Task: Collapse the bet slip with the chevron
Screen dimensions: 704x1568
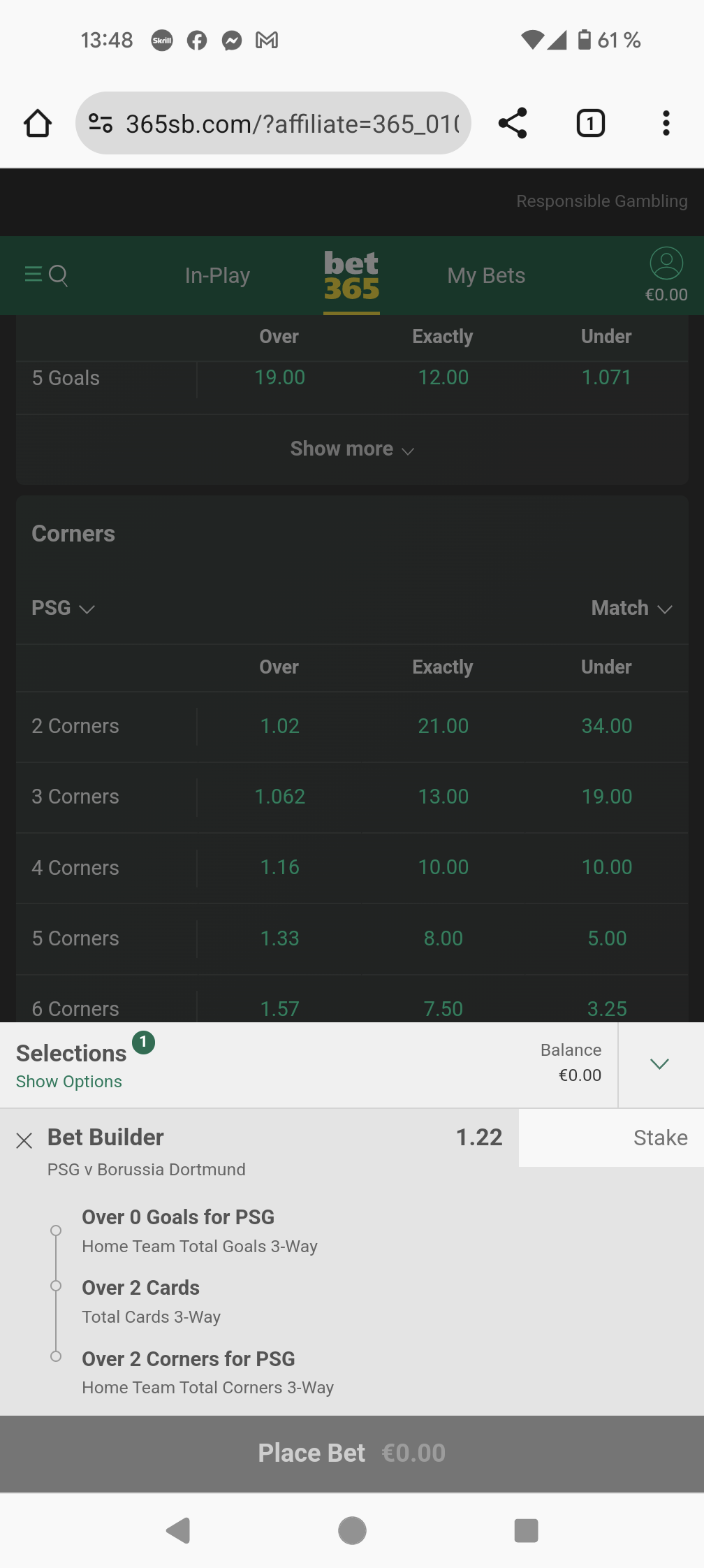Action: 660,1064
